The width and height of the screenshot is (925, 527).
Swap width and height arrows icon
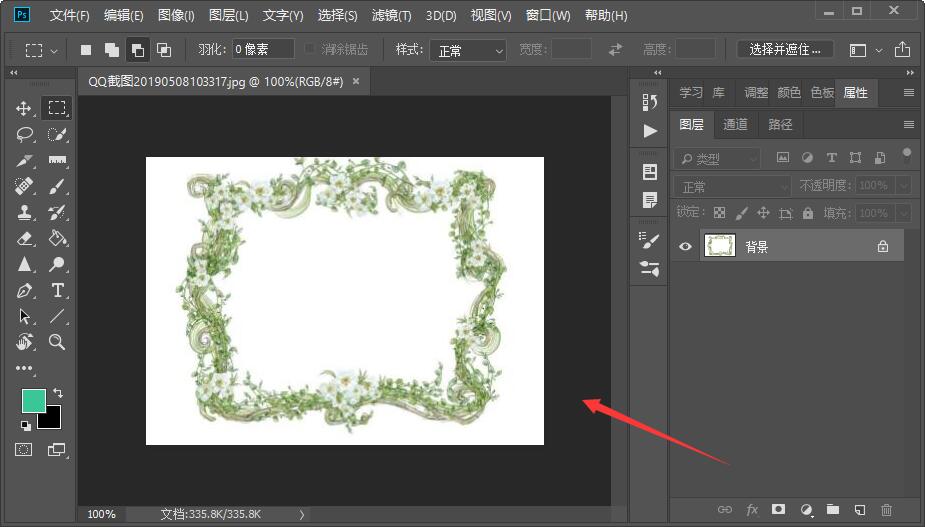615,50
